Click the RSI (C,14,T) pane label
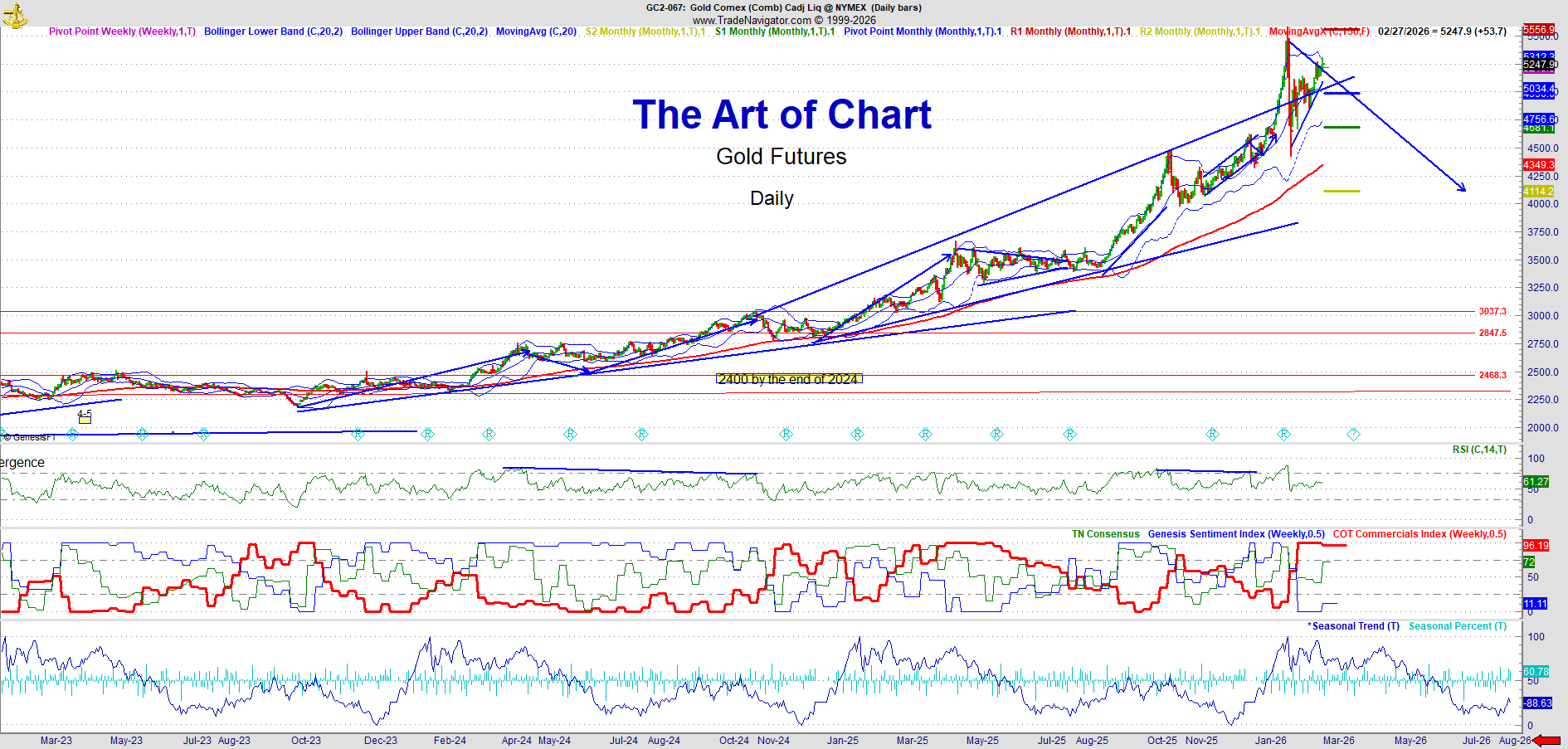 click(x=1479, y=450)
